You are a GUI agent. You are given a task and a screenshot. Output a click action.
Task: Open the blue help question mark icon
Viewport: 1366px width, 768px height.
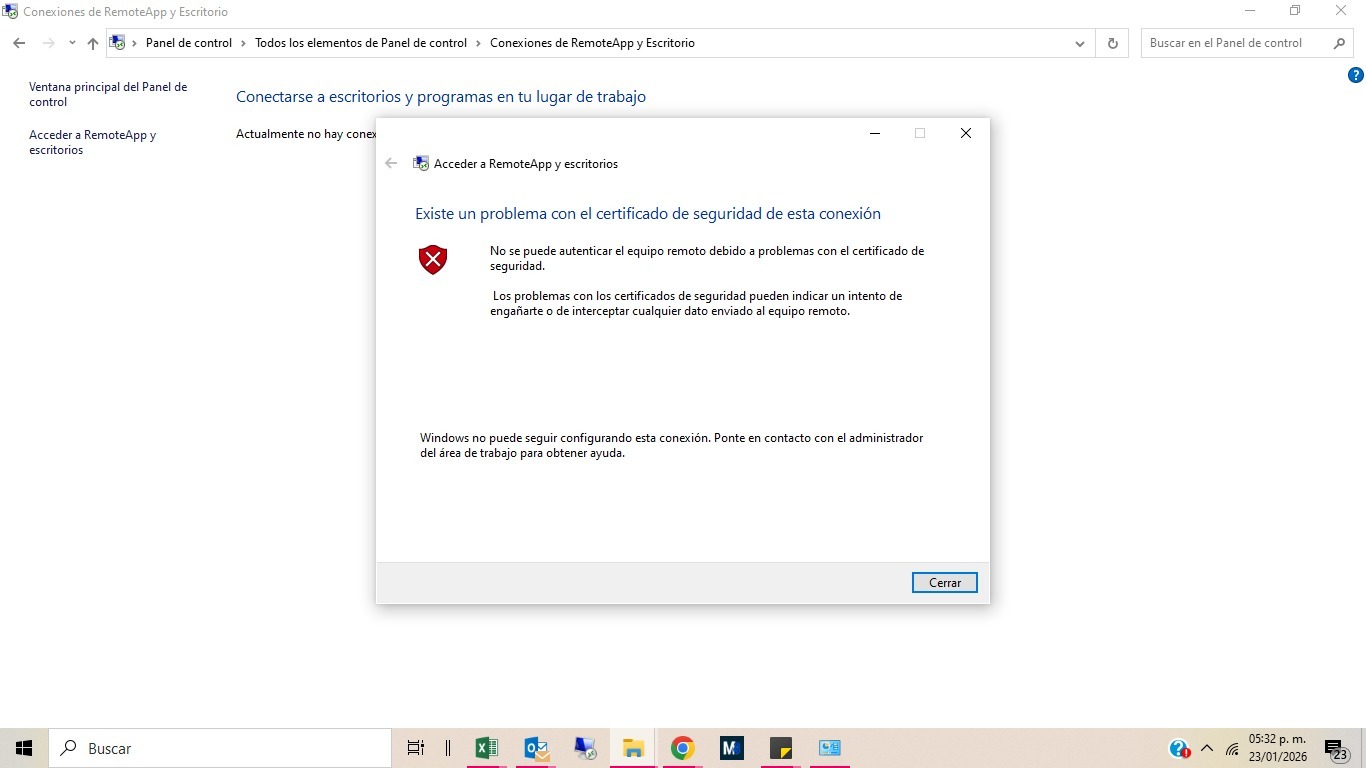point(1356,75)
